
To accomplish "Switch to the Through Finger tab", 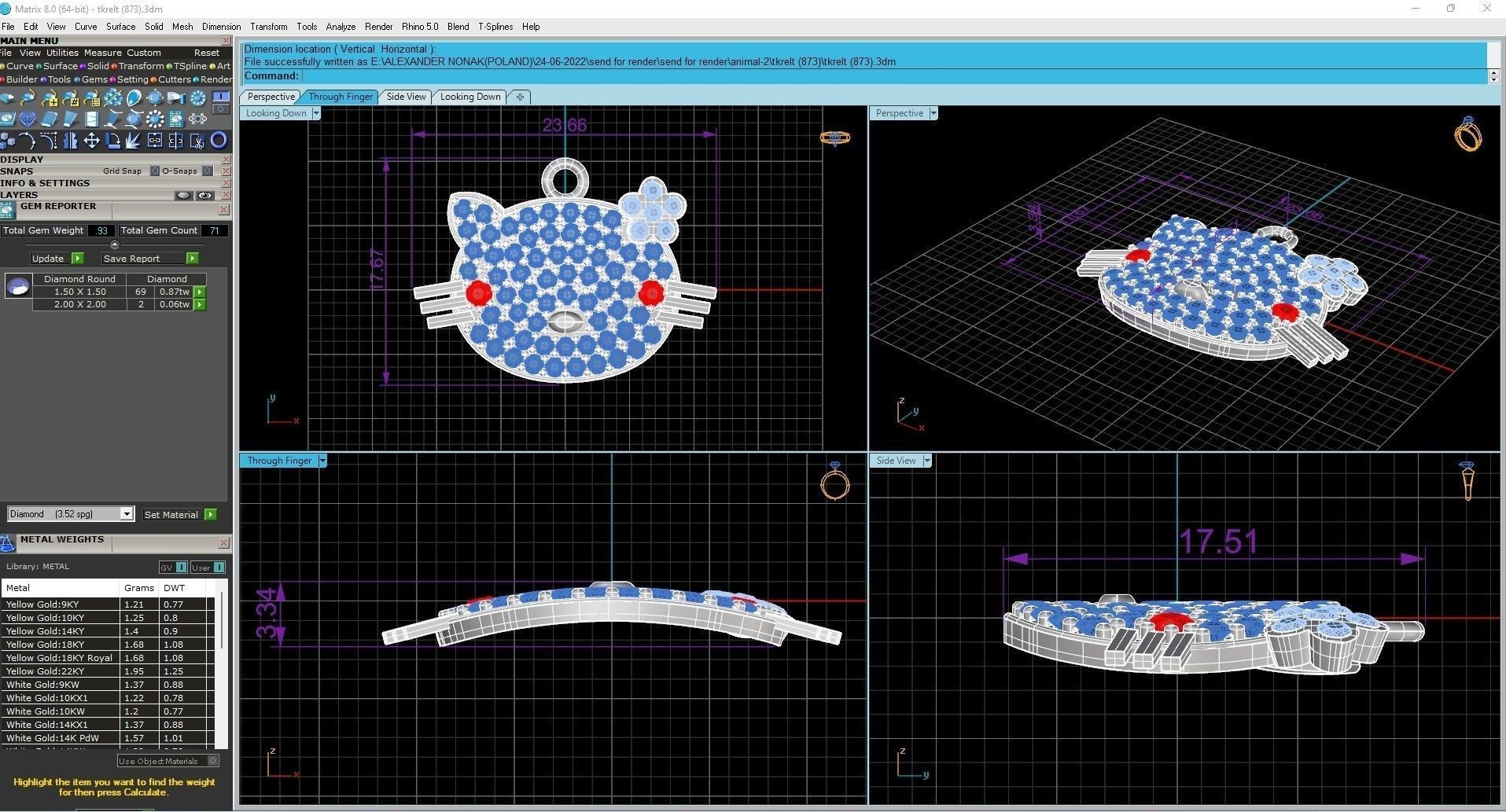I will [x=341, y=97].
